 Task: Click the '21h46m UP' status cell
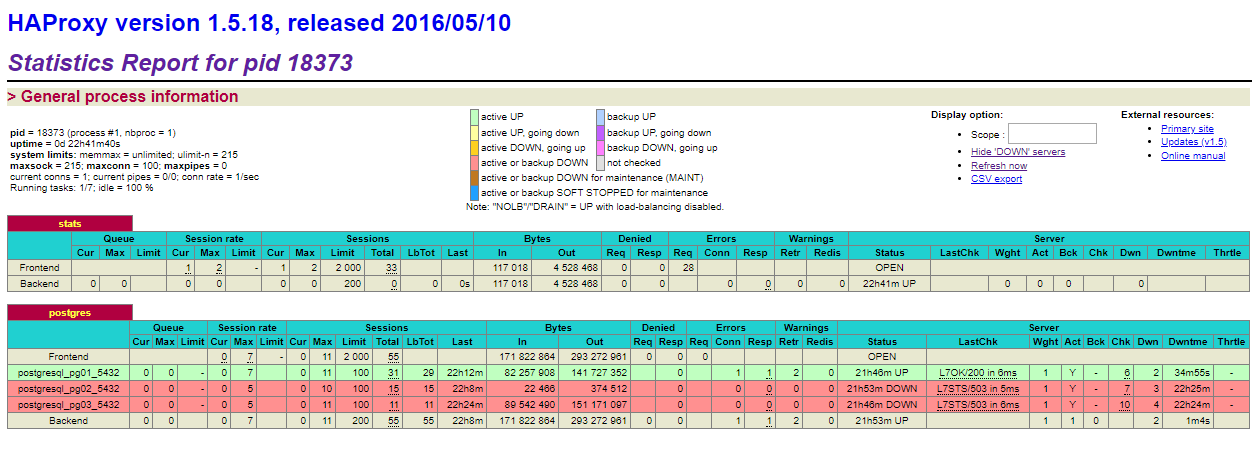click(882, 373)
